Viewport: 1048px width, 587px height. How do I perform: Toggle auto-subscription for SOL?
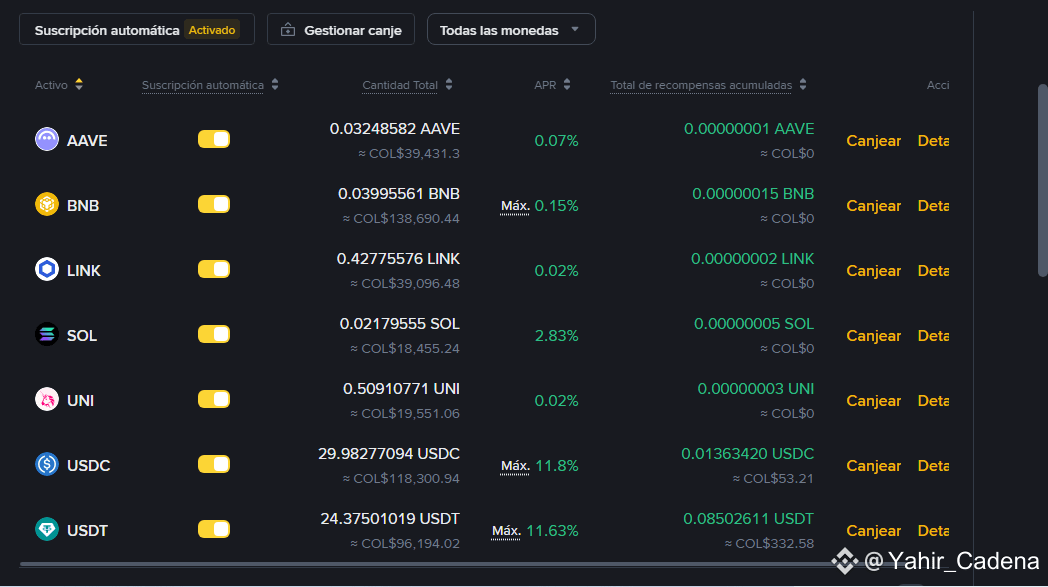click(x=214, y=334)
